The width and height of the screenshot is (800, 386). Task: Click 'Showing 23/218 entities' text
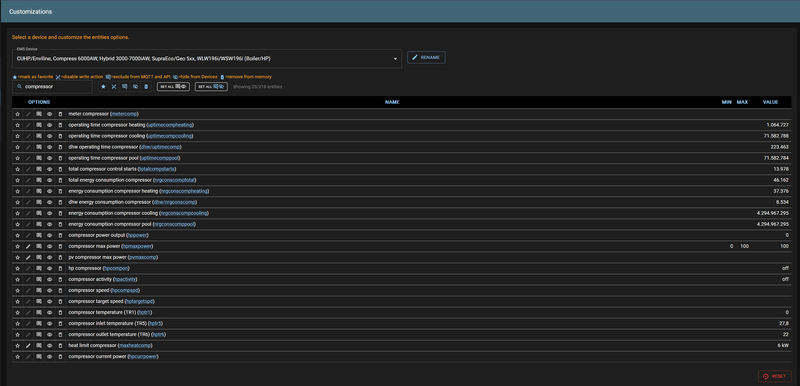click(x=258, y=87)
